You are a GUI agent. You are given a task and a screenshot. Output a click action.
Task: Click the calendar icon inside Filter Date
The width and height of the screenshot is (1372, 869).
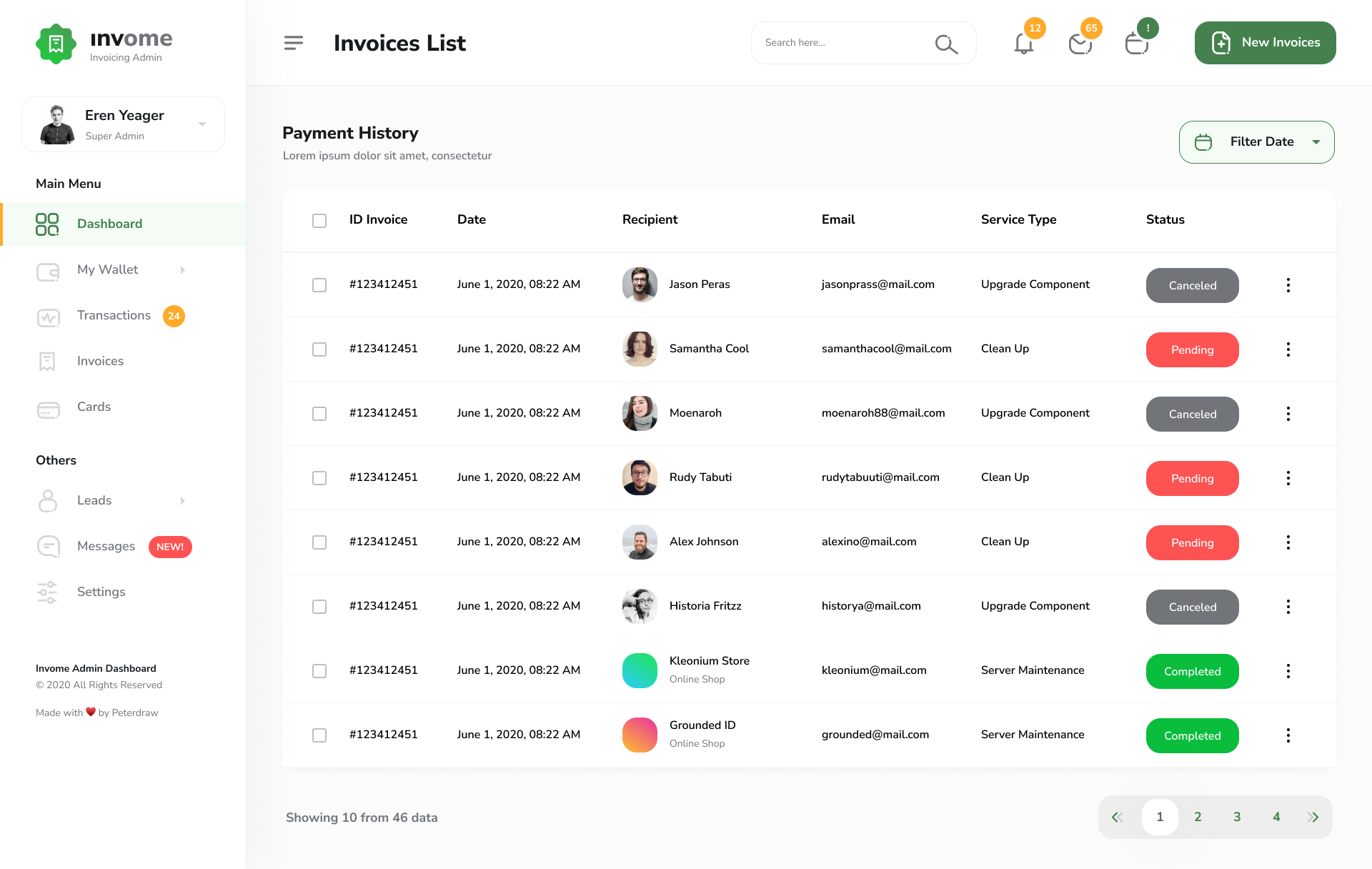click(1203, 141)
